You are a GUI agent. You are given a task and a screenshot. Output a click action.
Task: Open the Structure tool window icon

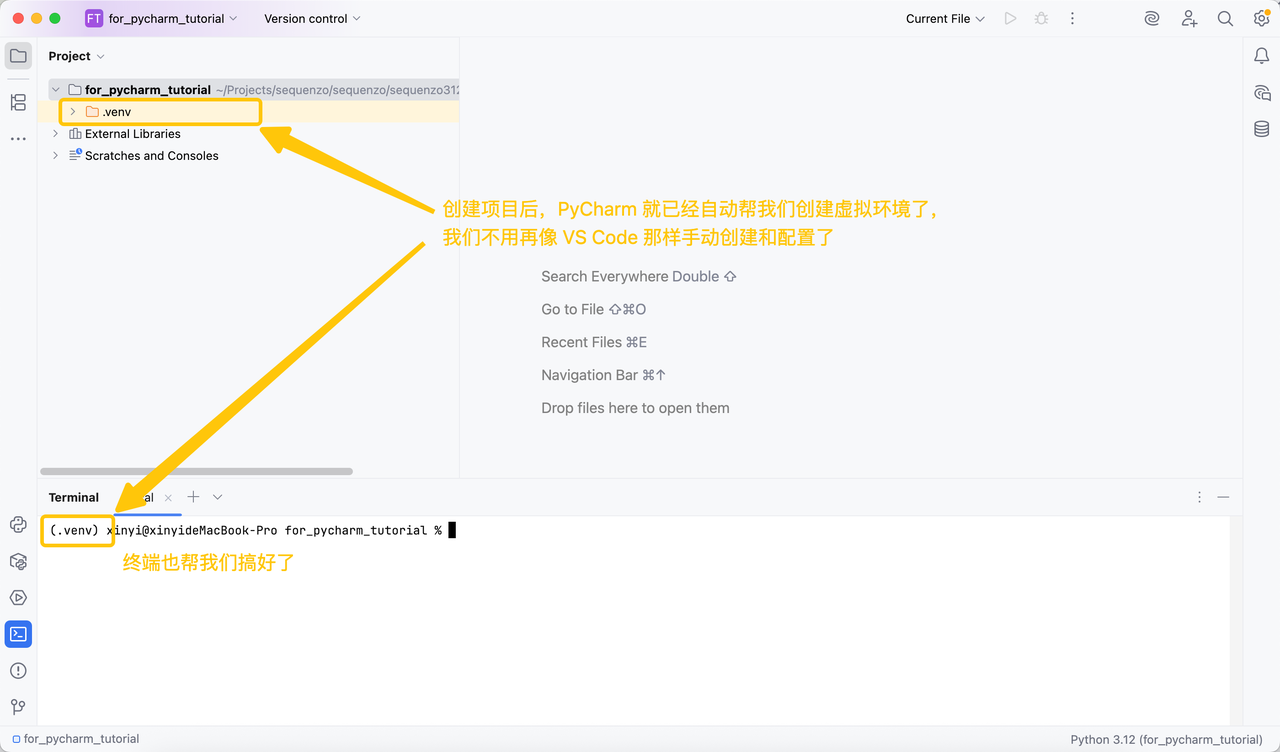(18, 102)
